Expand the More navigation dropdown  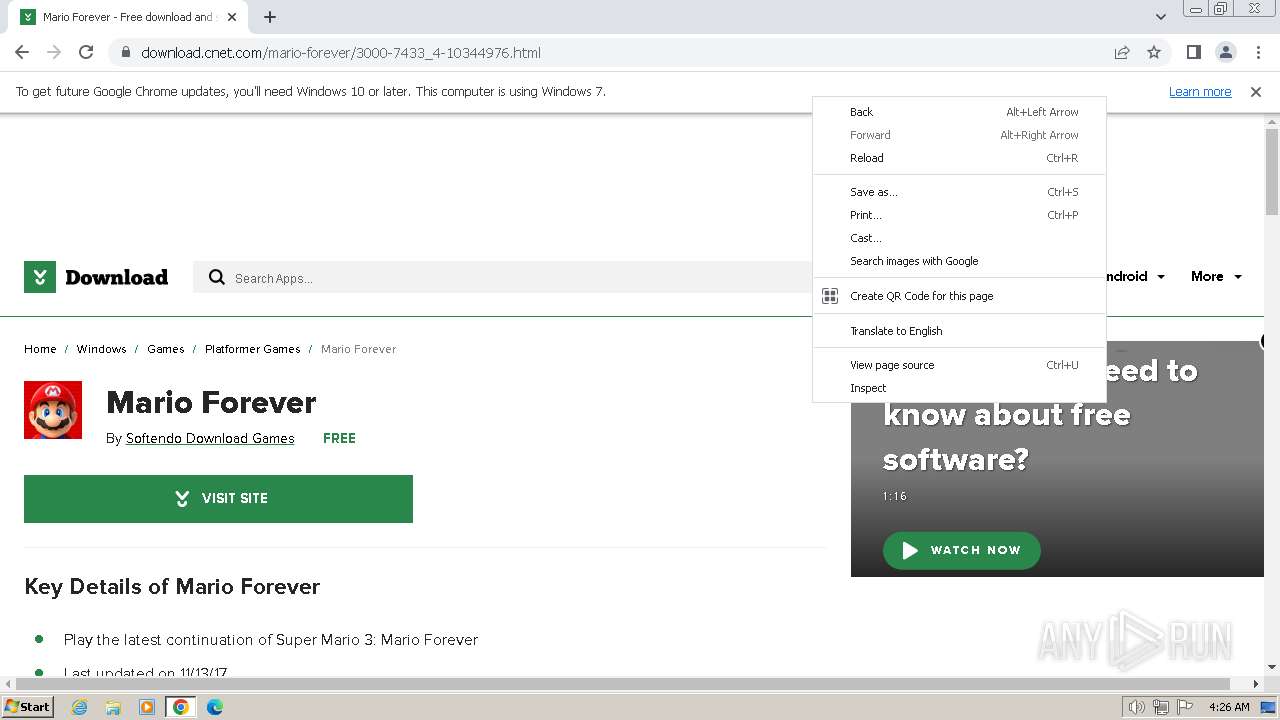pos(1216,277)
